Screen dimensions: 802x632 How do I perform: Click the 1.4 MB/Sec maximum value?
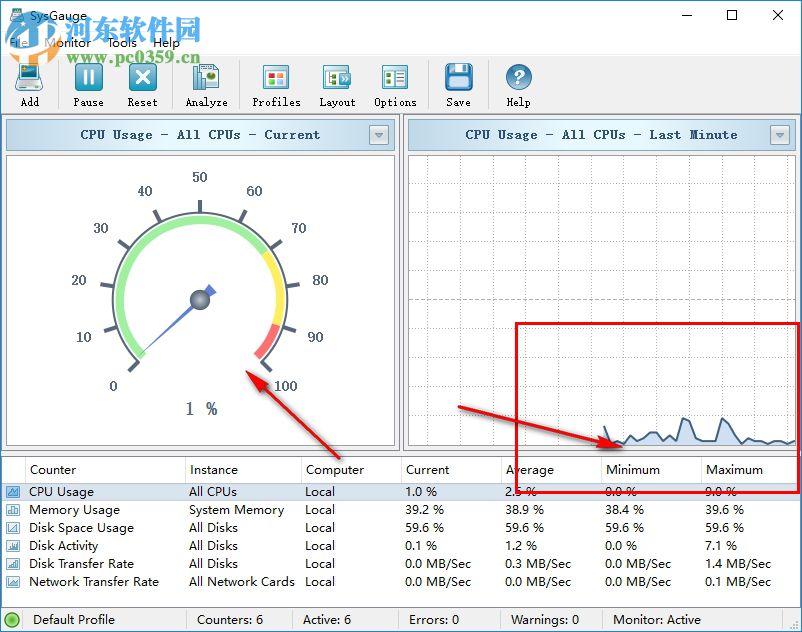[738, 563]
